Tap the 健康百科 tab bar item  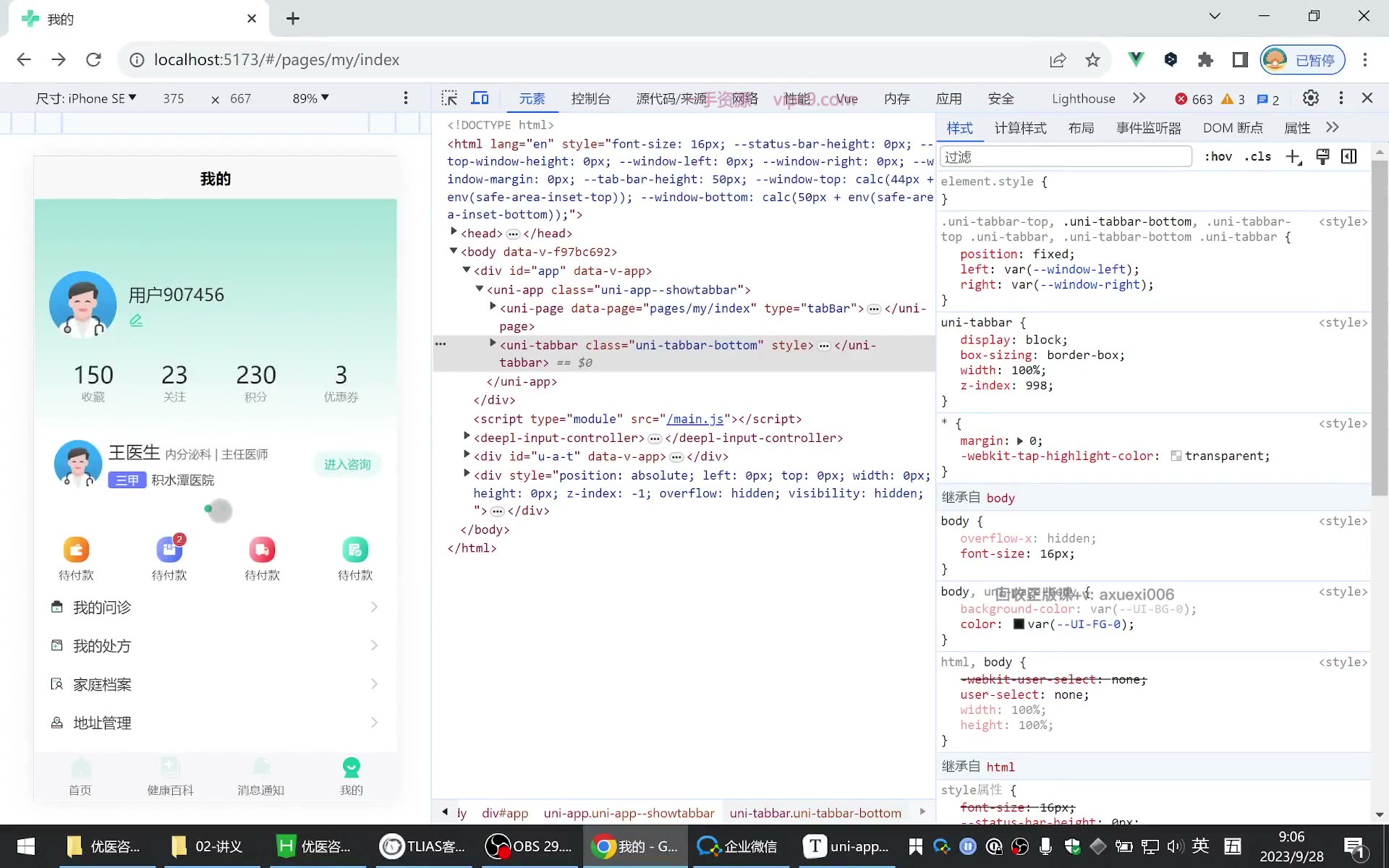click(x=170, y=776)
